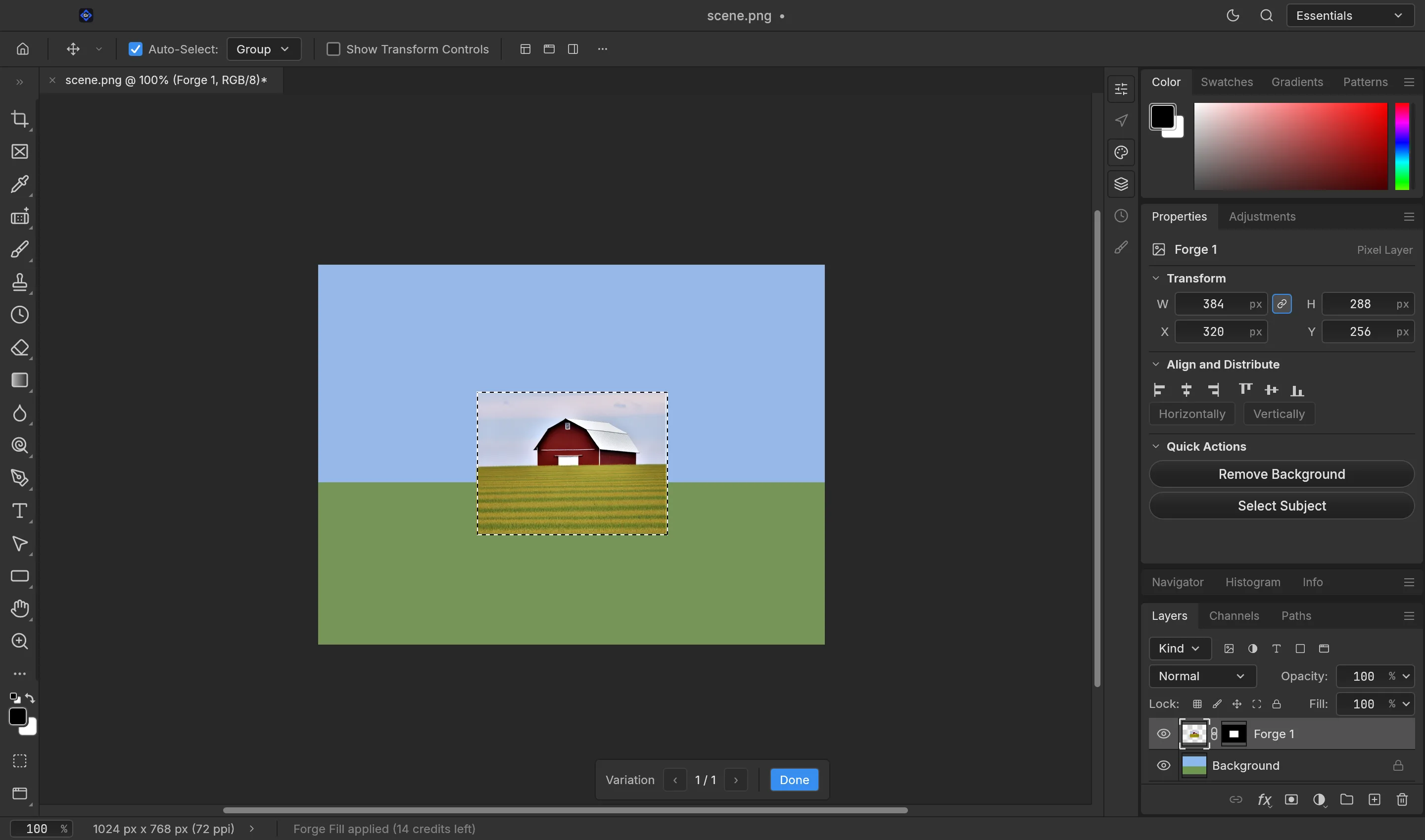This screenshot has height=840, width=1425.
Task: Select the Eraser tool
Action: click(x=20, y=348)
